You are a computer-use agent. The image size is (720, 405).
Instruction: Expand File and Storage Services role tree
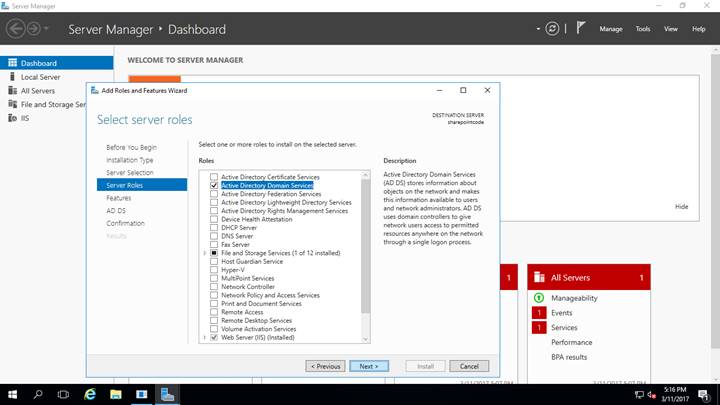pyautogui.click(x=204, y=253)
